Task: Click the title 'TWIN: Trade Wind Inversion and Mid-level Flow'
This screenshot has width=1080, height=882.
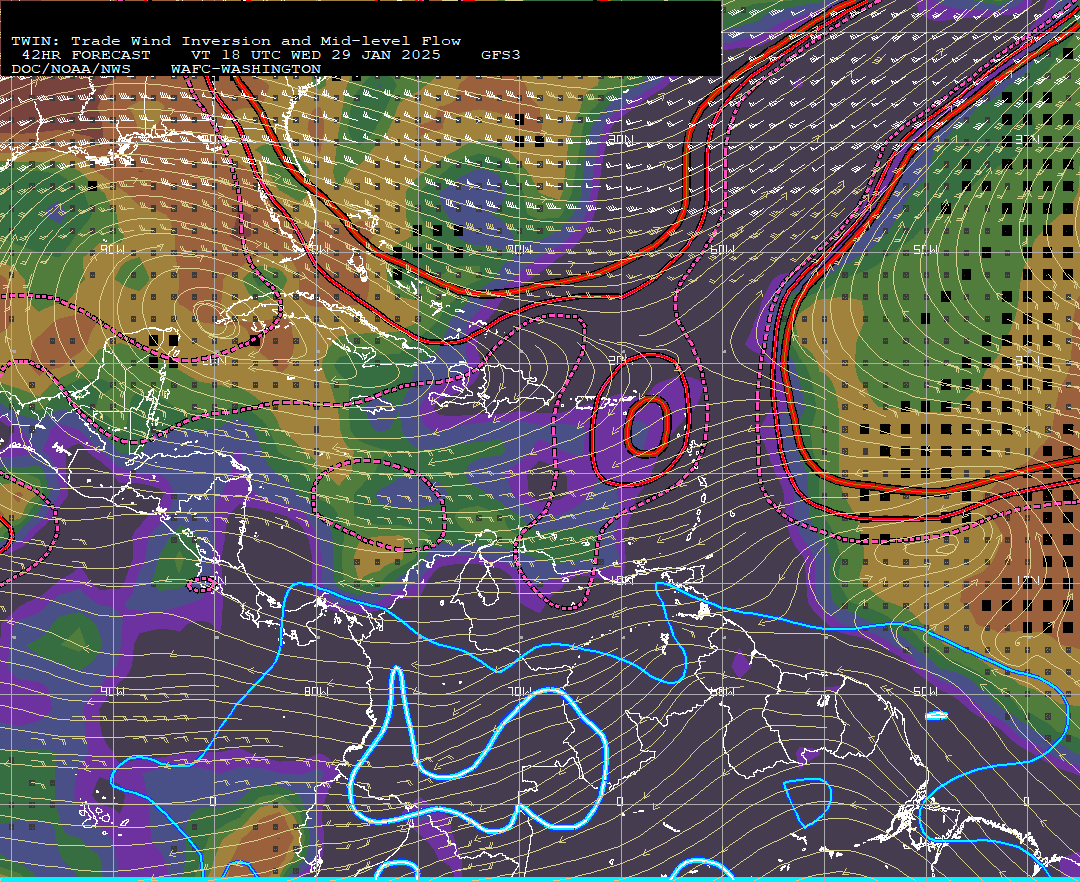Action: coord(236,41)
